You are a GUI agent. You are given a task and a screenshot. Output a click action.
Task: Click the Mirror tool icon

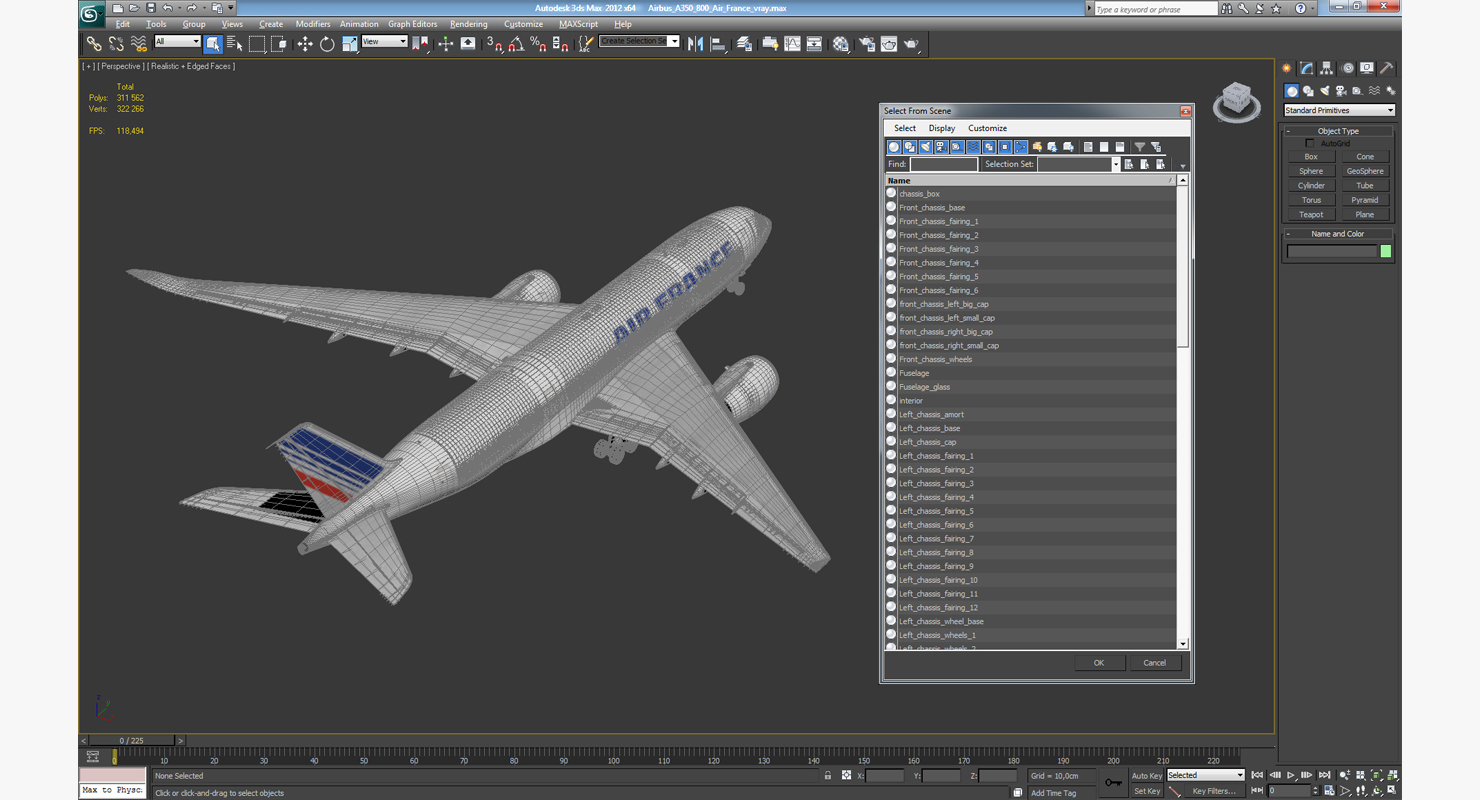pos(696,43)
